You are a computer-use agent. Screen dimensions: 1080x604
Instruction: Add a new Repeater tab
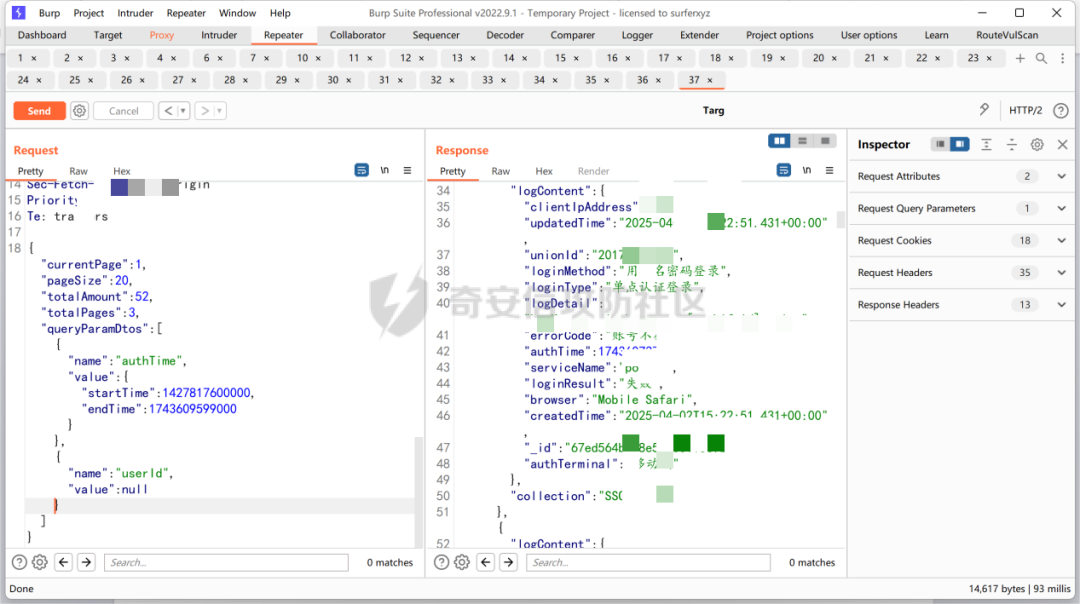click(1020, 59)
